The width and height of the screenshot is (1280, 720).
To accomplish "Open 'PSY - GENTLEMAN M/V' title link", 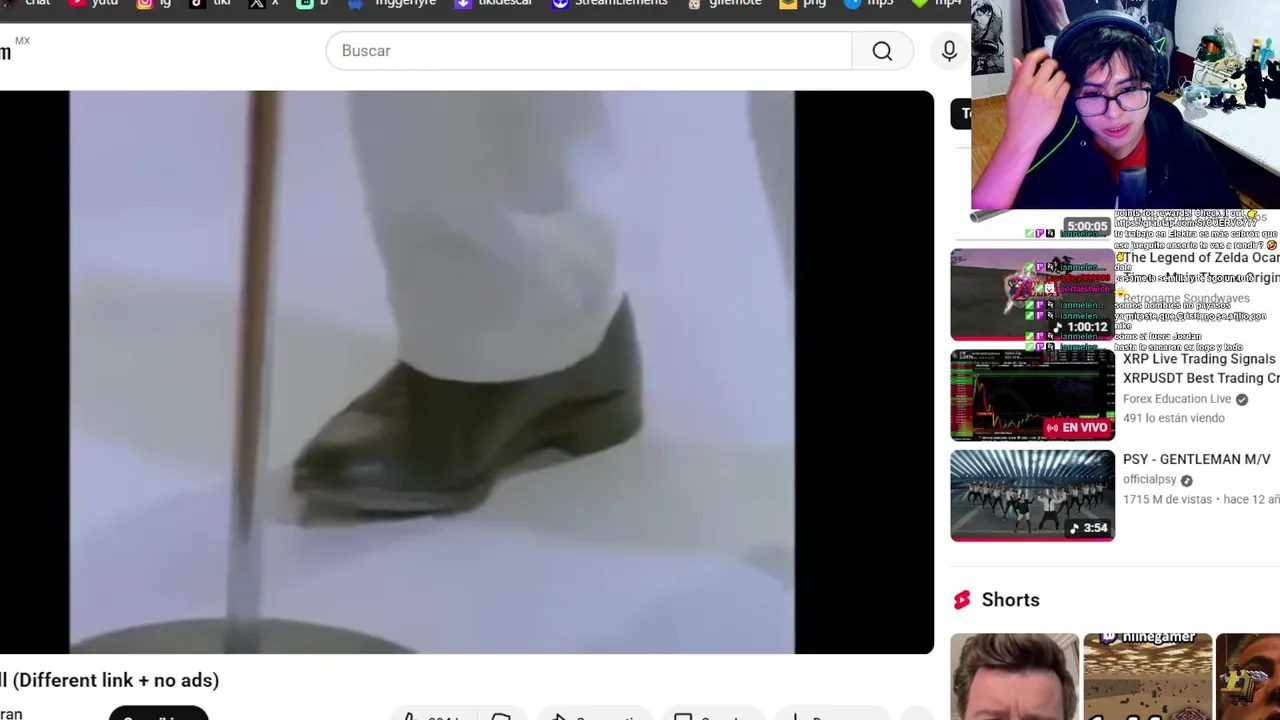I will point(1196,459).
